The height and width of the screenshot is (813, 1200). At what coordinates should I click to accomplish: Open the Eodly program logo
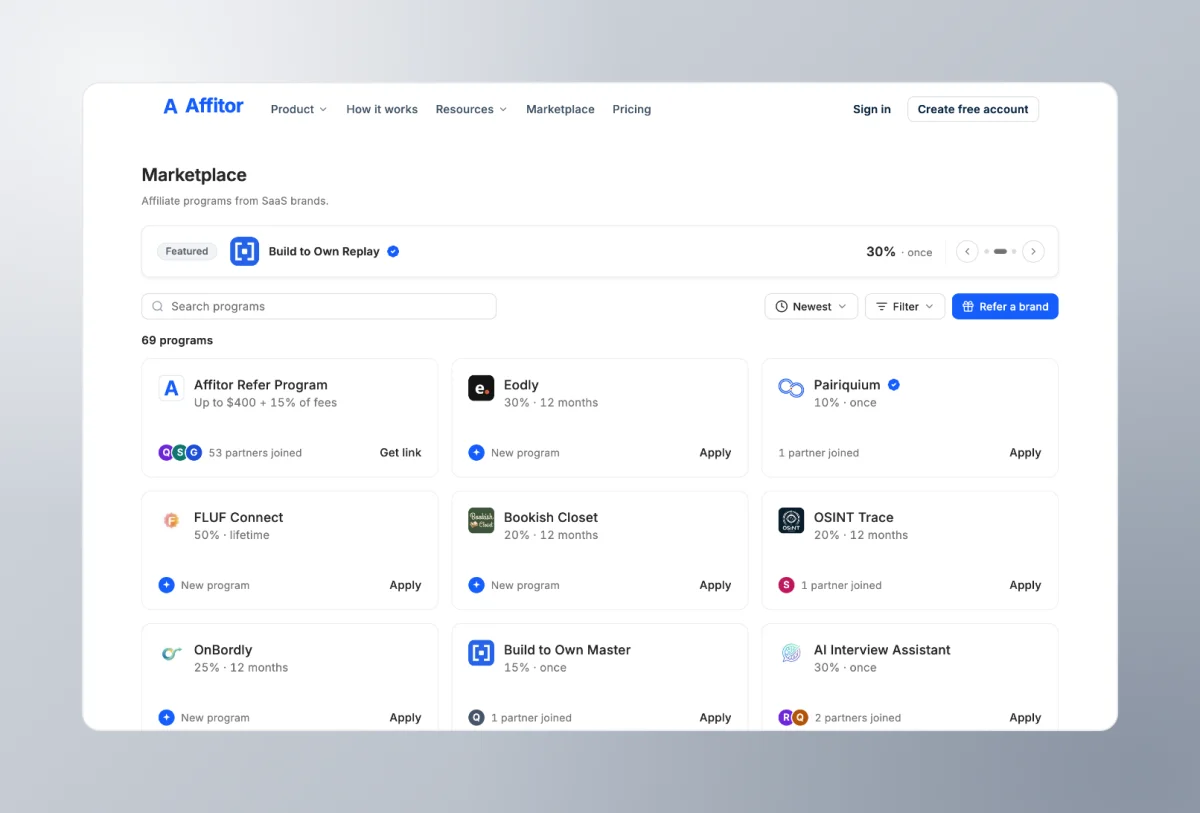[x=481, y=388]
